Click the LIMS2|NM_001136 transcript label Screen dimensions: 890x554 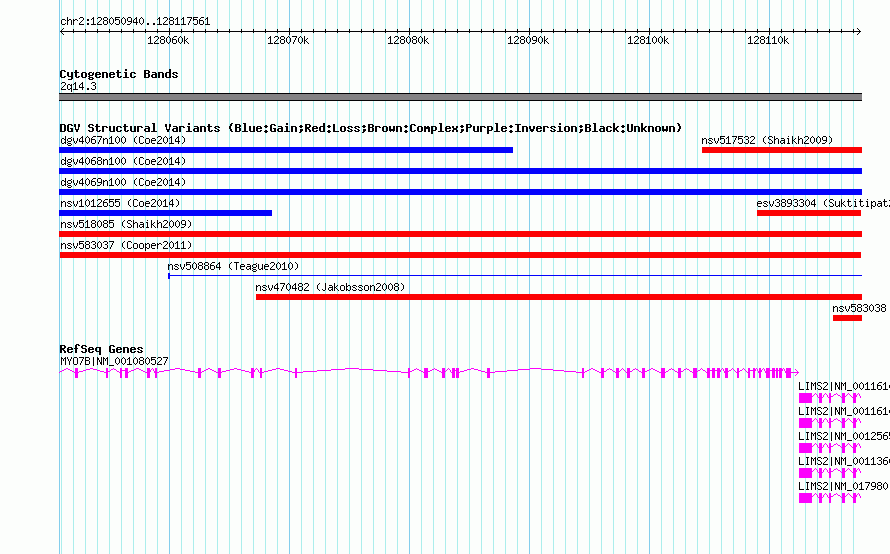(844, 461)
